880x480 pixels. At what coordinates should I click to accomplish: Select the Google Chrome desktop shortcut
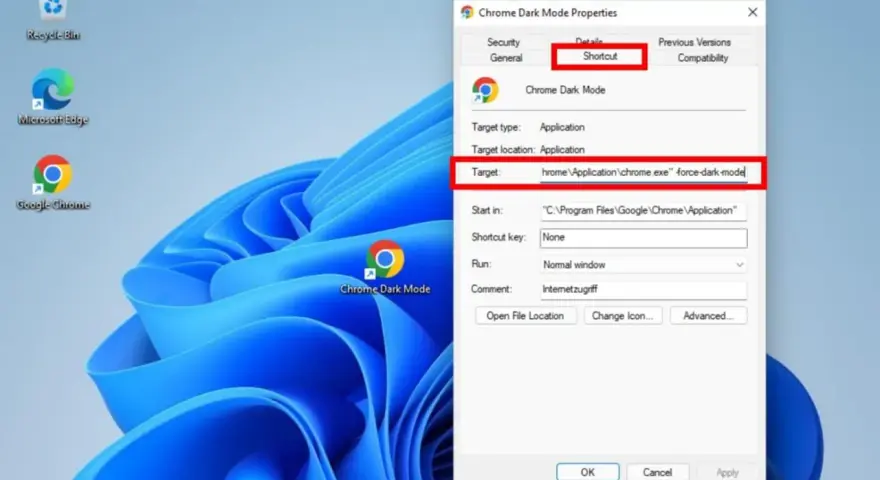point(53,182)
